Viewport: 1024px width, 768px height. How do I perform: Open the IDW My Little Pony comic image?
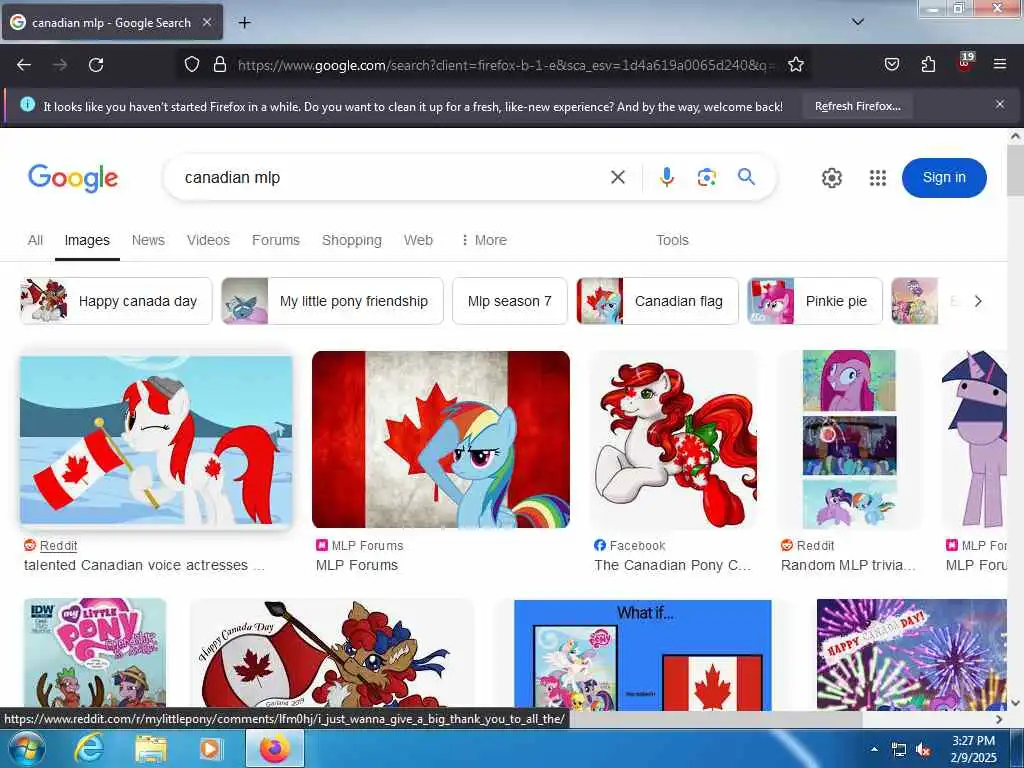95,654
